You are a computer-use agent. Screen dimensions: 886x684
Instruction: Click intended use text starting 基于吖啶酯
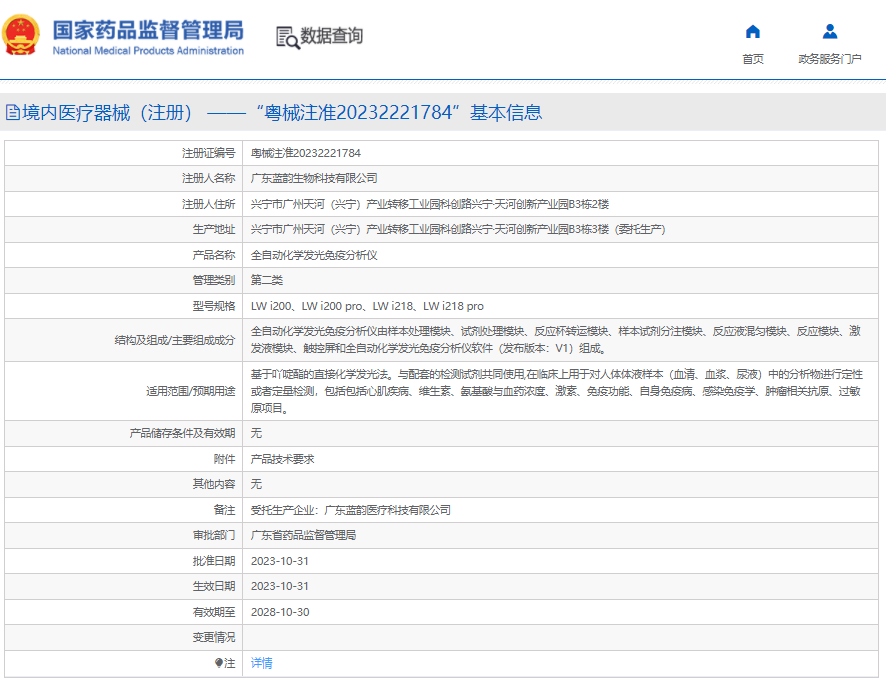(x=557, y=391)
